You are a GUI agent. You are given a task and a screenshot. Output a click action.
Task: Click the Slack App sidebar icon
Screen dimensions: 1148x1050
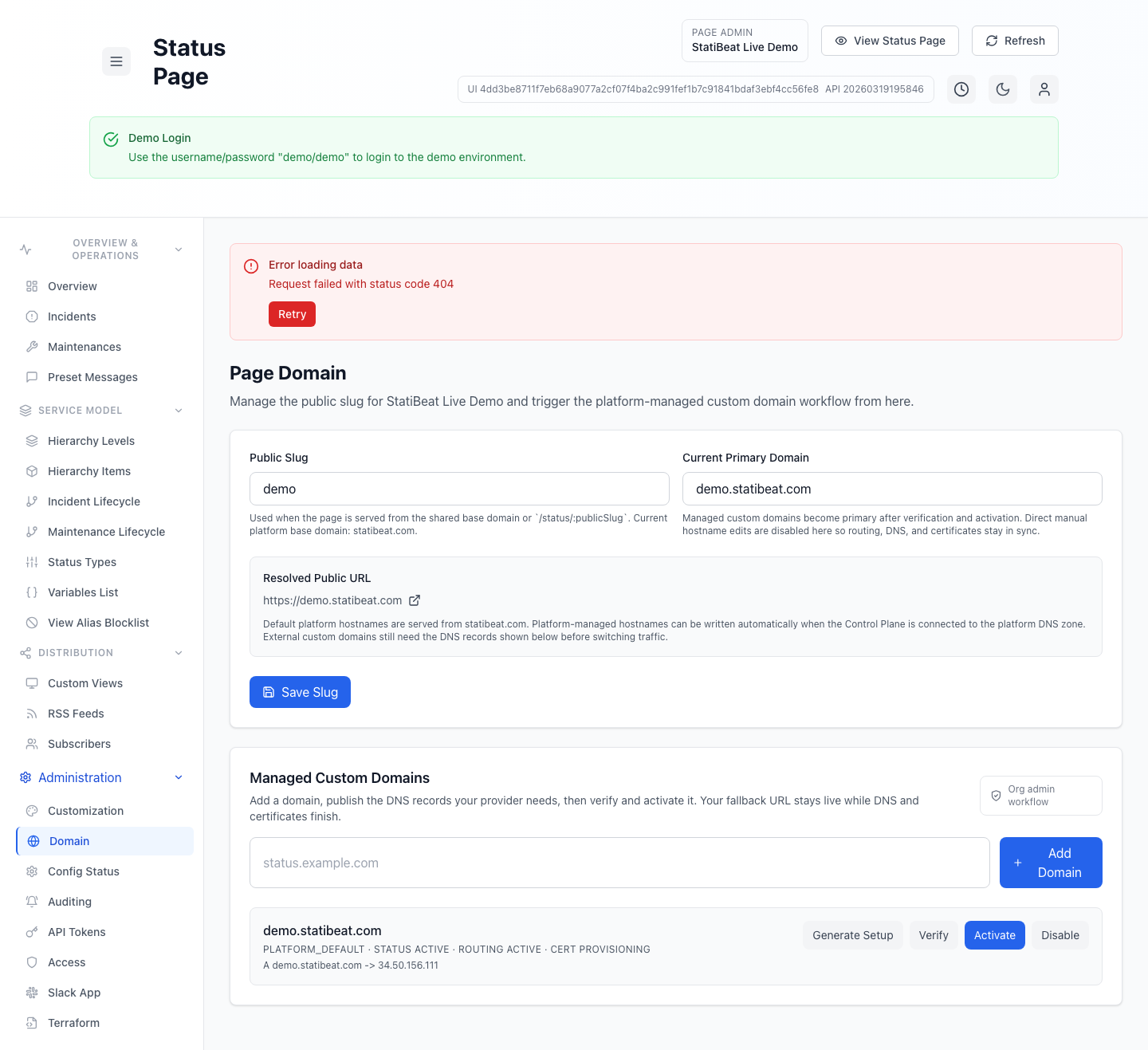pyautogui.click(x=32, y=993)
